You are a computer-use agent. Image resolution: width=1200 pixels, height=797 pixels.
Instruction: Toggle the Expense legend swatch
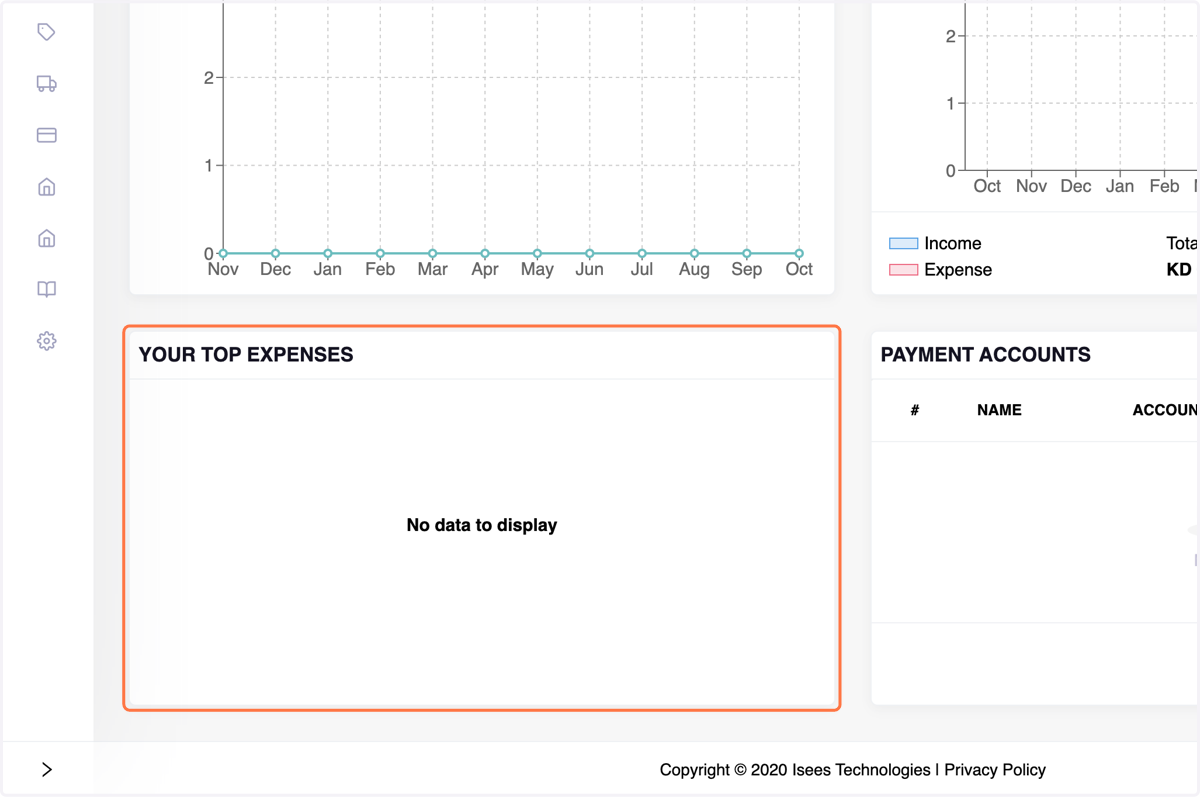[903, 270]
